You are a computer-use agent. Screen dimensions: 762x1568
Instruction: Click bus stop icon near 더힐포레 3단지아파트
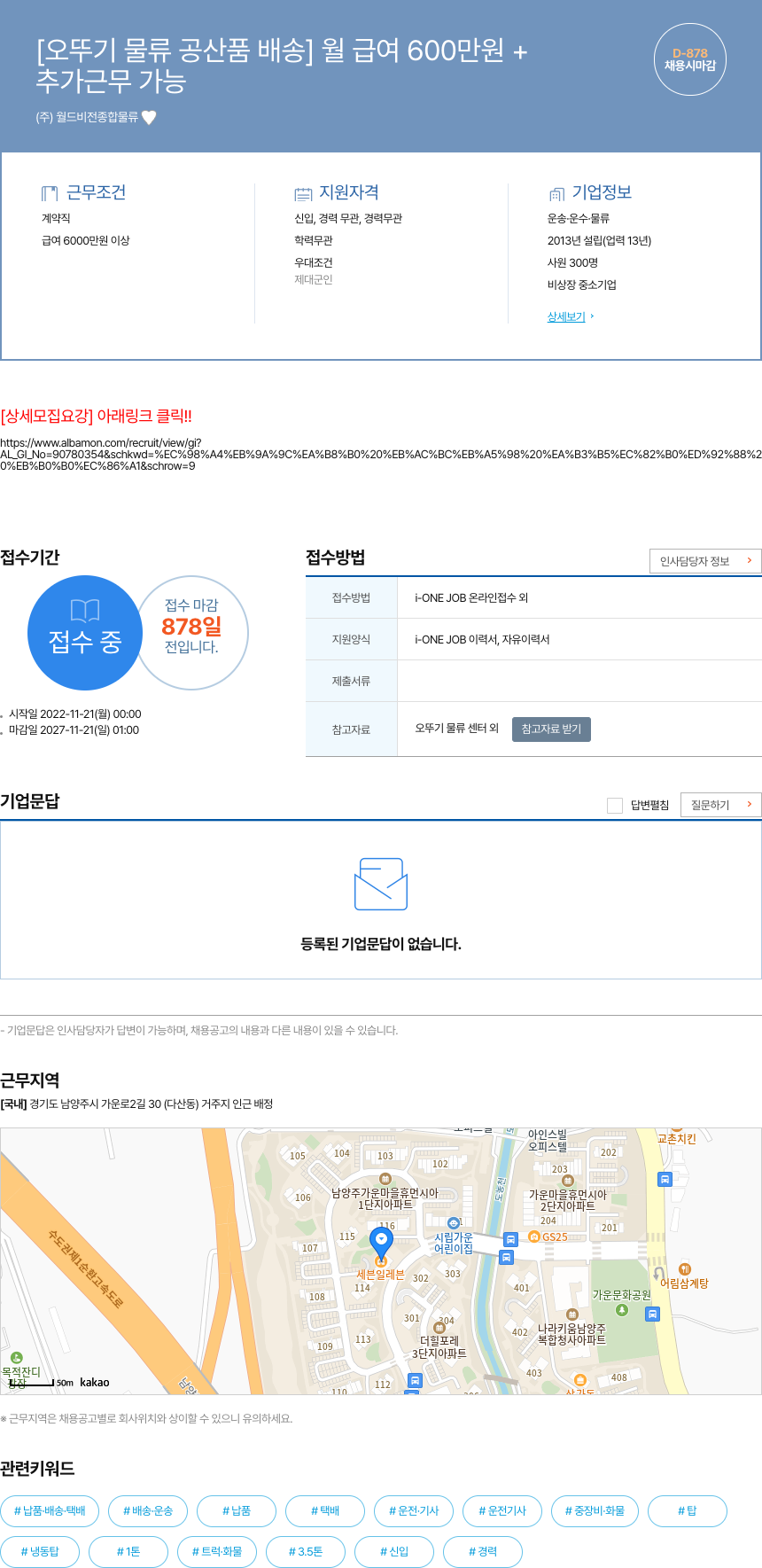pyautogui.click(x=415, y=1380)
